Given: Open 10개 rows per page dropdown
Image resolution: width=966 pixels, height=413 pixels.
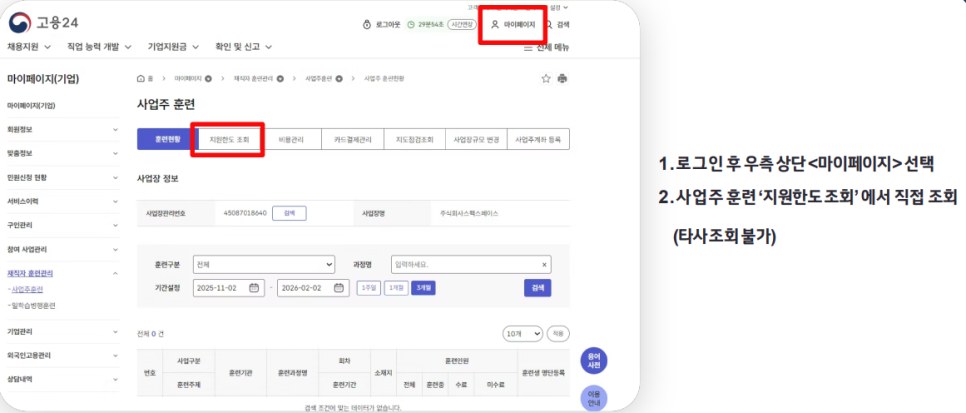Looking at the screenshot, I should tap(522, 333).
